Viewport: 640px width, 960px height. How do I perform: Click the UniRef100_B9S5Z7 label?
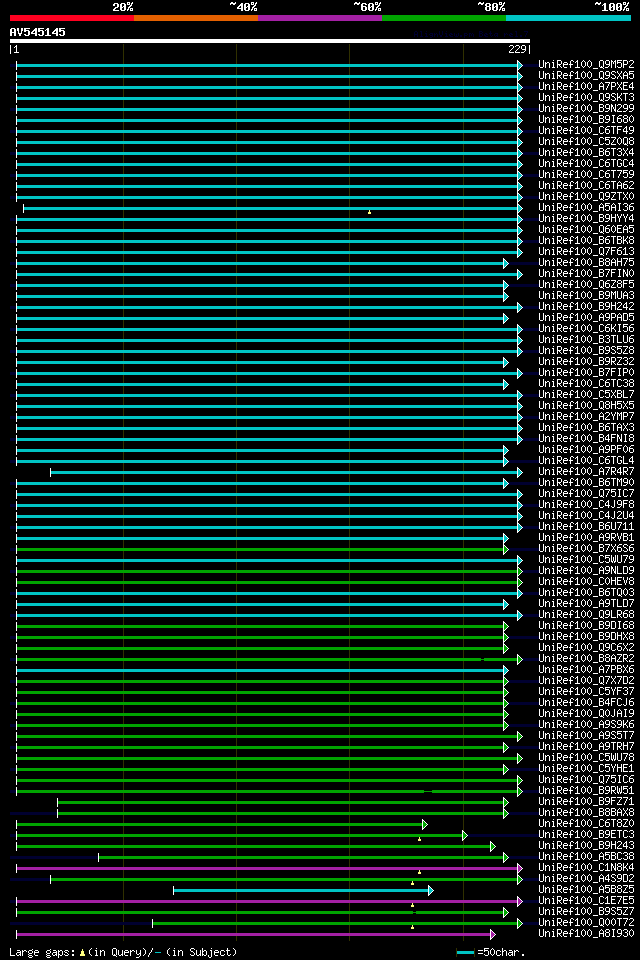pos(586,912)
